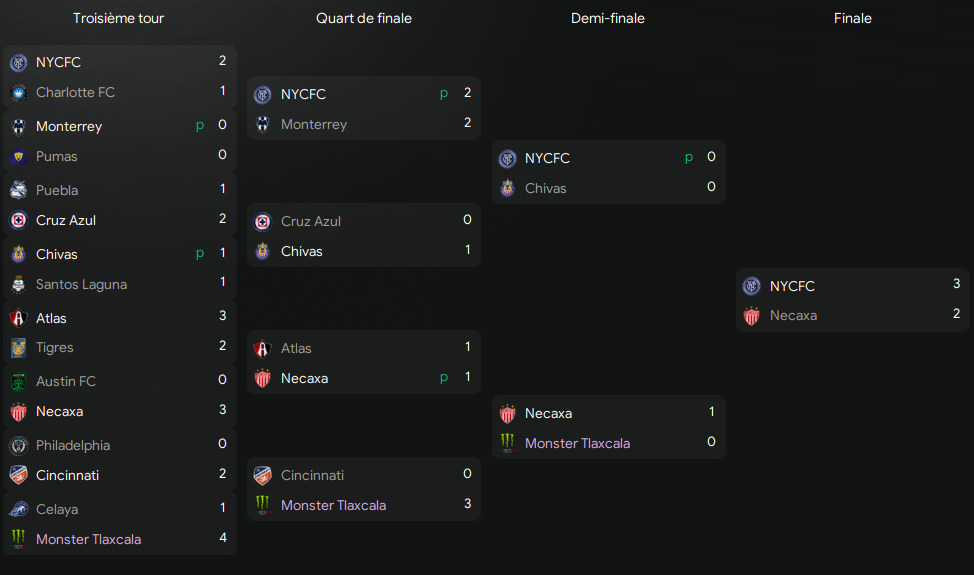The width and height of the screenshot is (974, 575).
Task: Select the Demi-finale round header
Action: tap(608, 19)
